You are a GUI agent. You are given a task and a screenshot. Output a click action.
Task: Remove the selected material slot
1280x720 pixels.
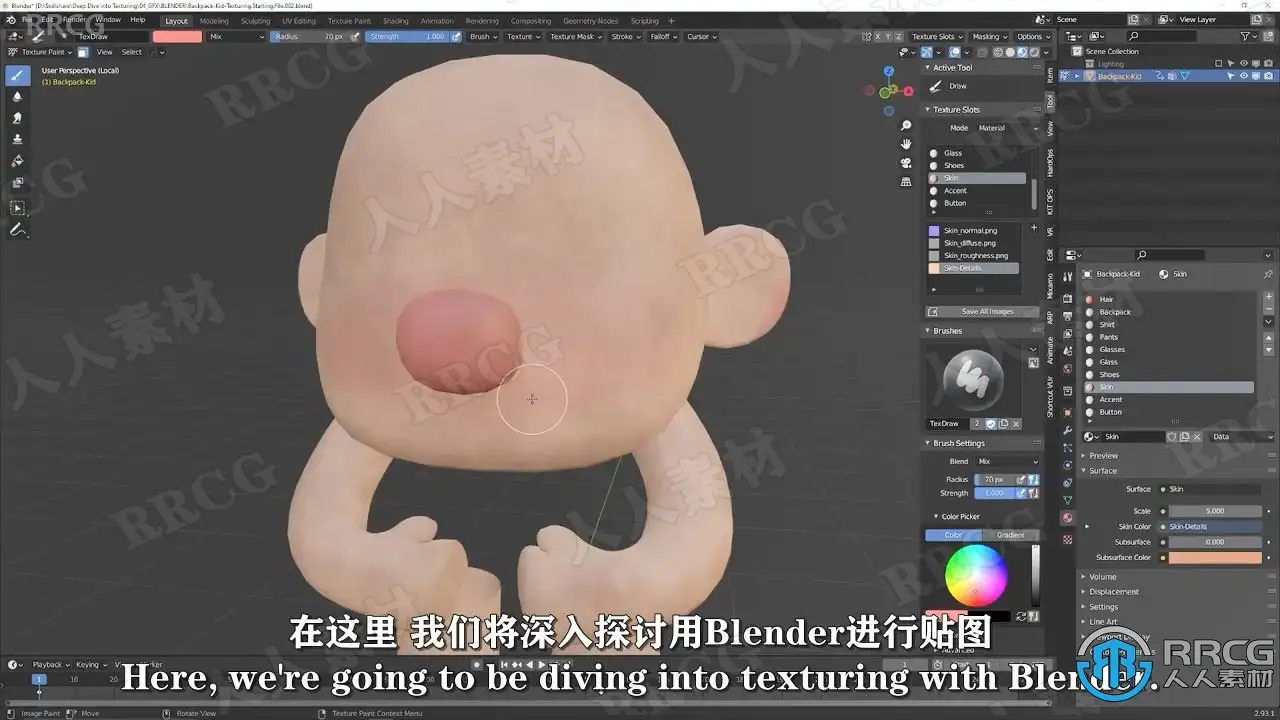tap(1268, 310)
